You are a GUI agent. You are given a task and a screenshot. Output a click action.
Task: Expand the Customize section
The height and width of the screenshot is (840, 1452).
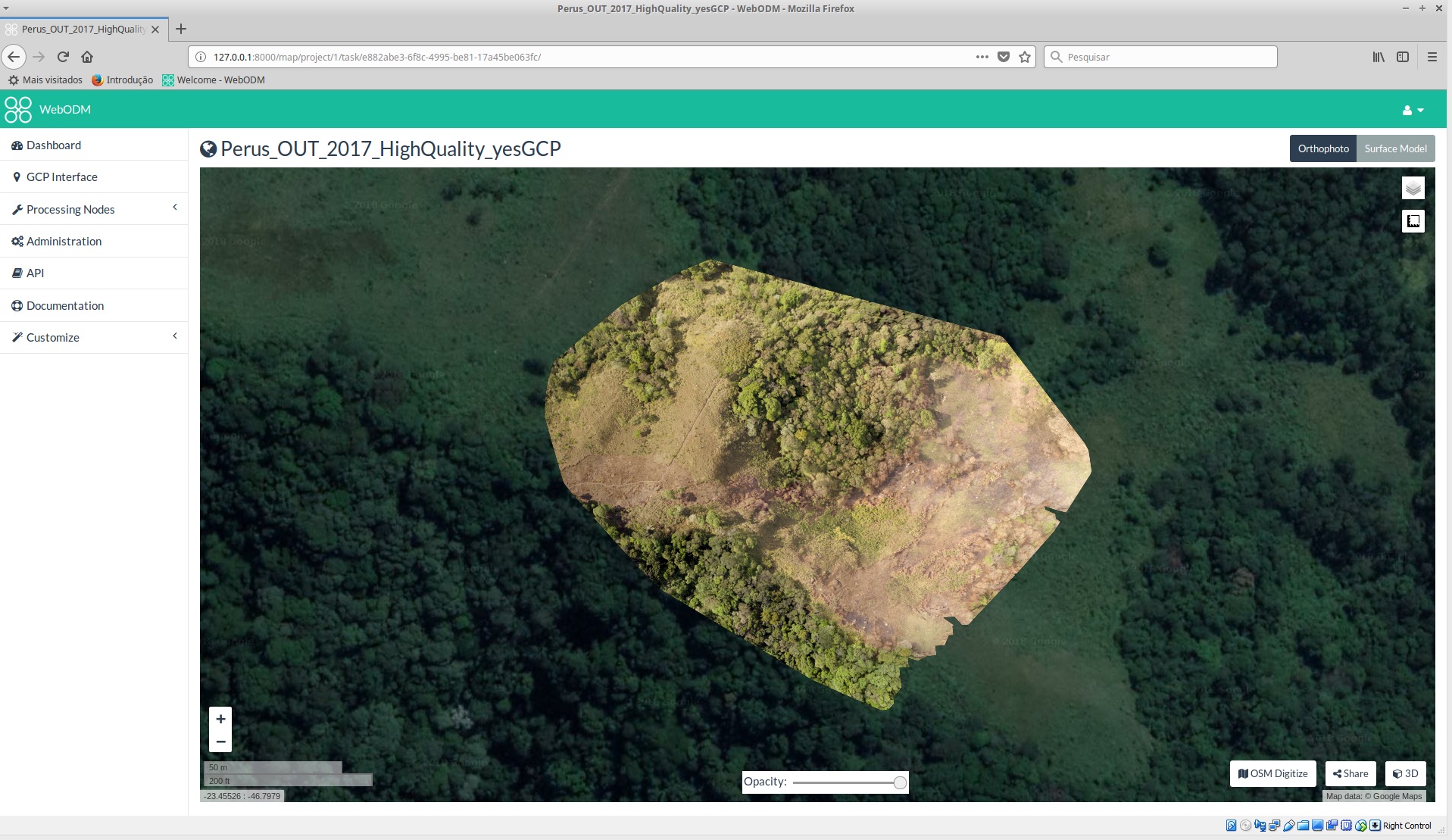pos(175,336)
